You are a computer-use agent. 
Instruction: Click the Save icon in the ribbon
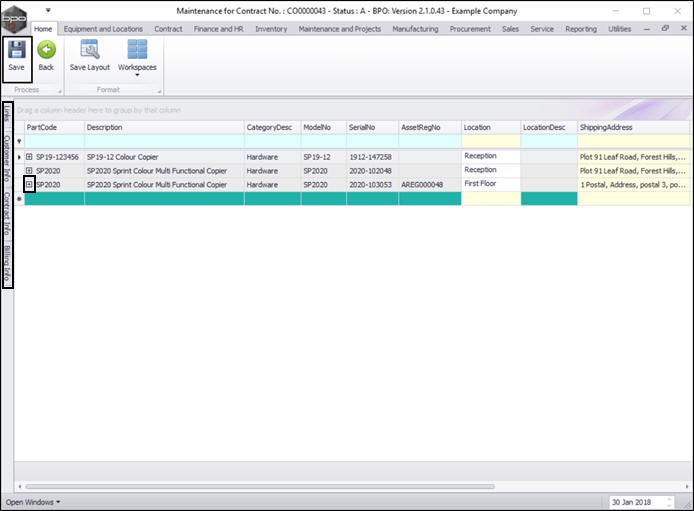[x=17, y=50]
